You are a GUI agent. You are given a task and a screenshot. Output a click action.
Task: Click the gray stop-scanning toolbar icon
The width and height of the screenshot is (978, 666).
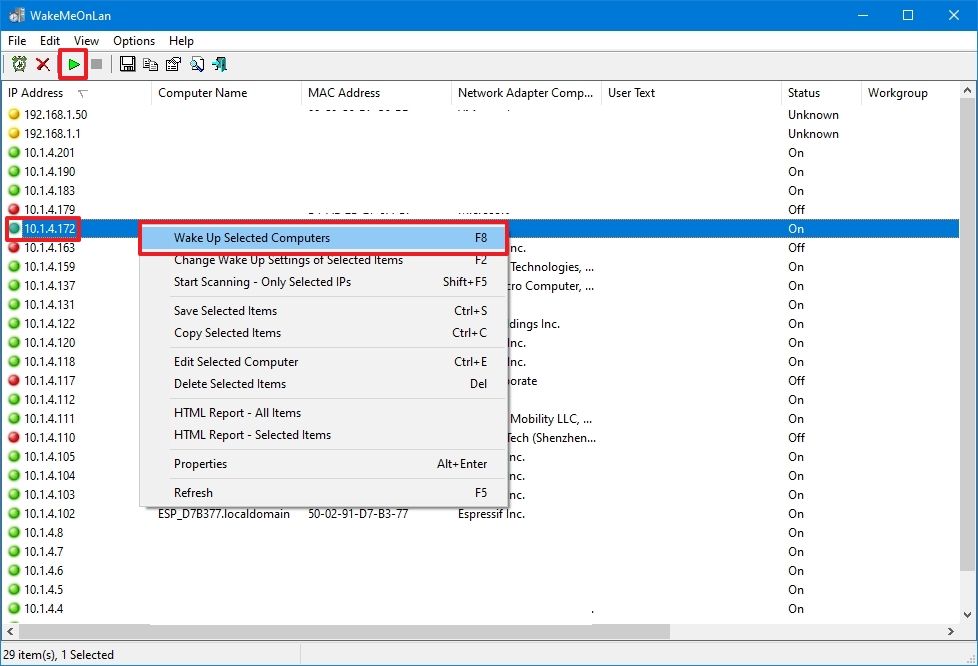96,63
